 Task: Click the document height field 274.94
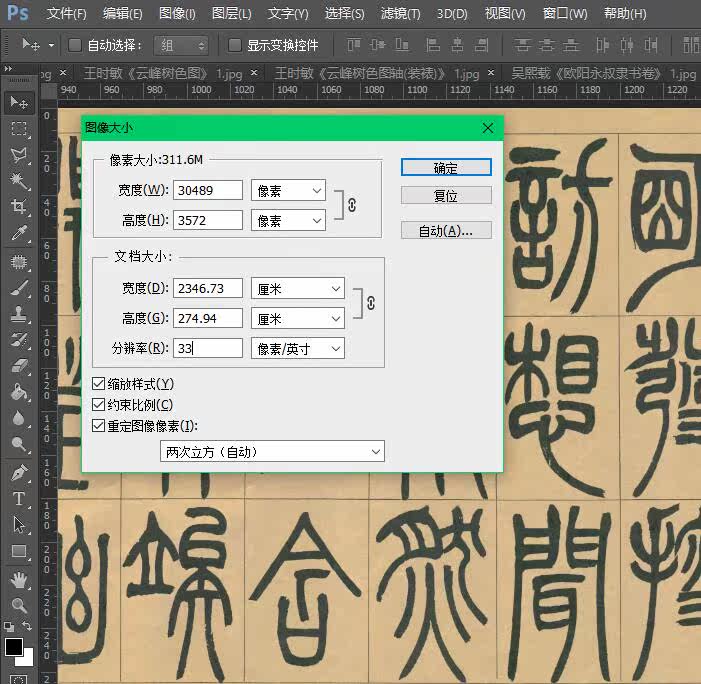click(208, 318)
